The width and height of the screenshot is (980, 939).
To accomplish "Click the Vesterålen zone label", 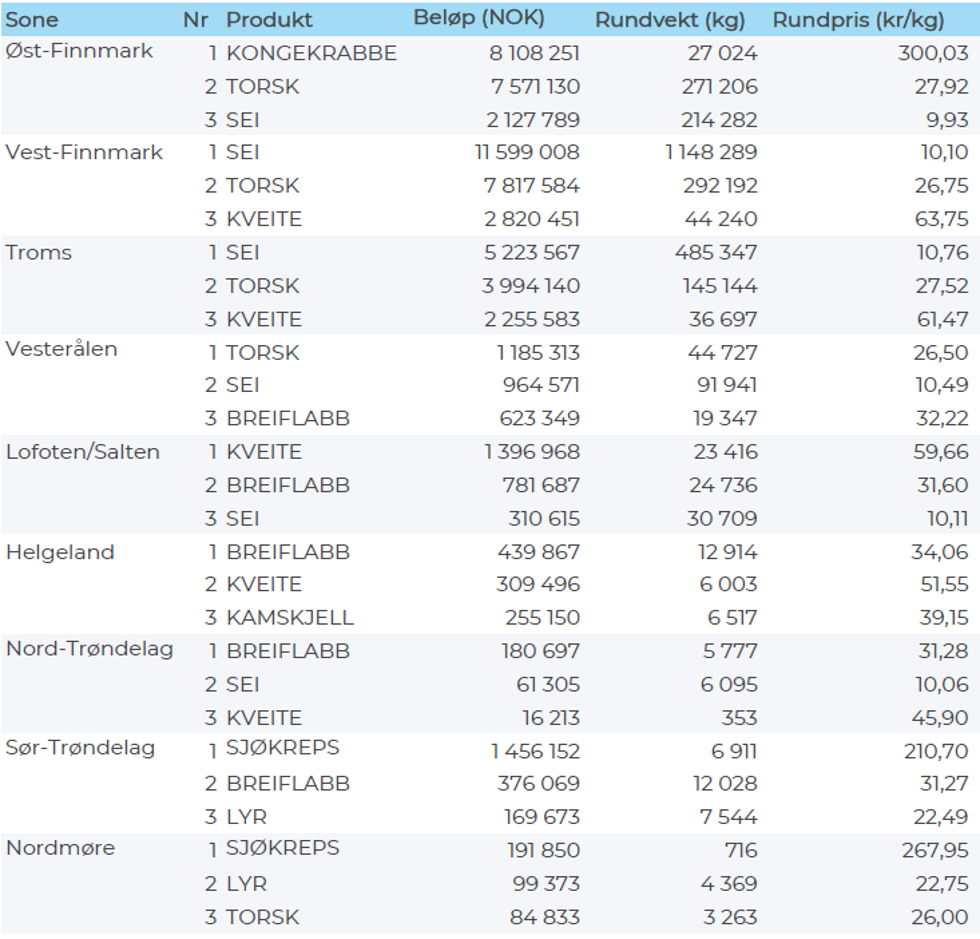I will click(61, 349).
